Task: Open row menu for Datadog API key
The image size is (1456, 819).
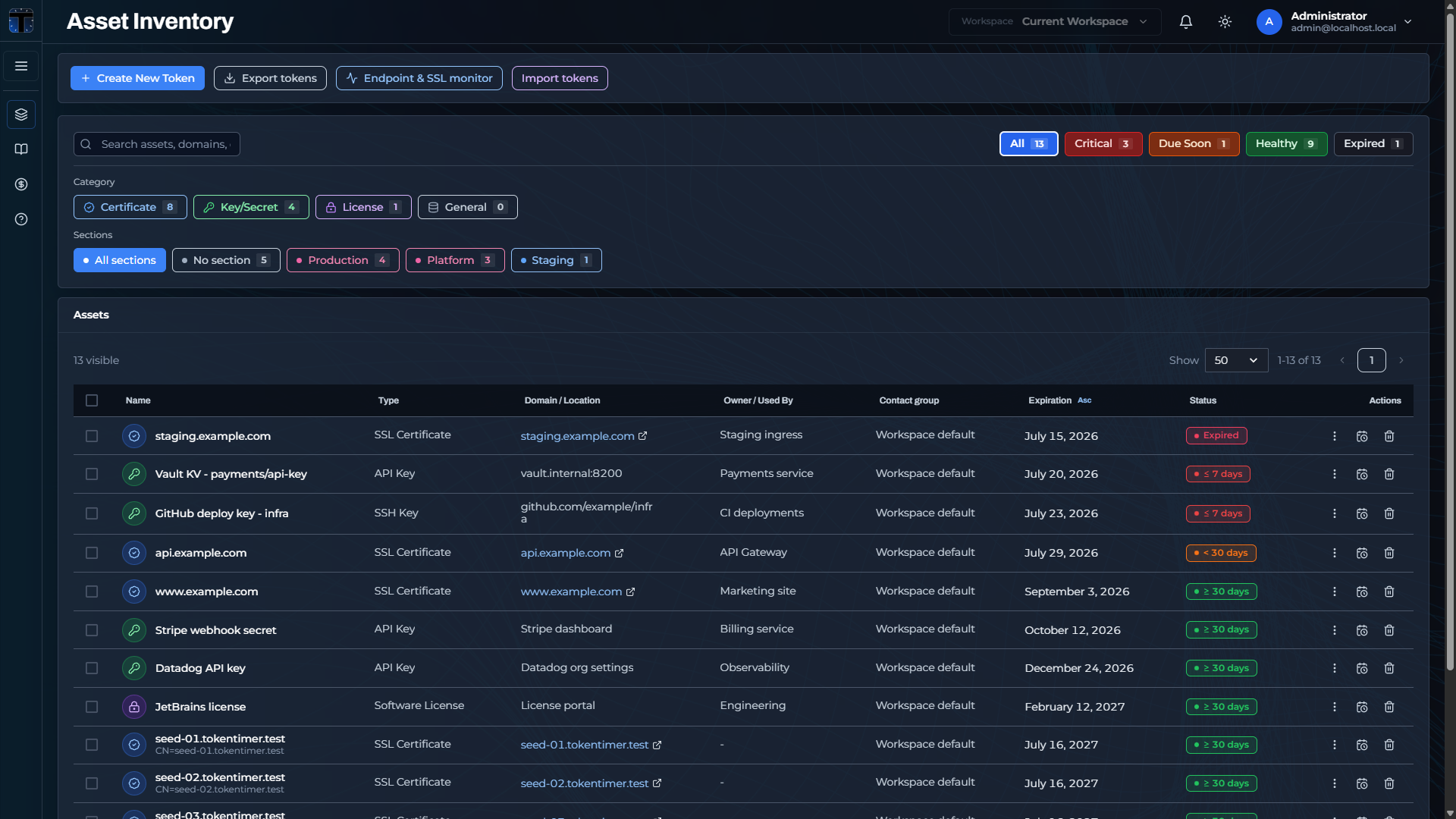Action: coord(1335,668)
